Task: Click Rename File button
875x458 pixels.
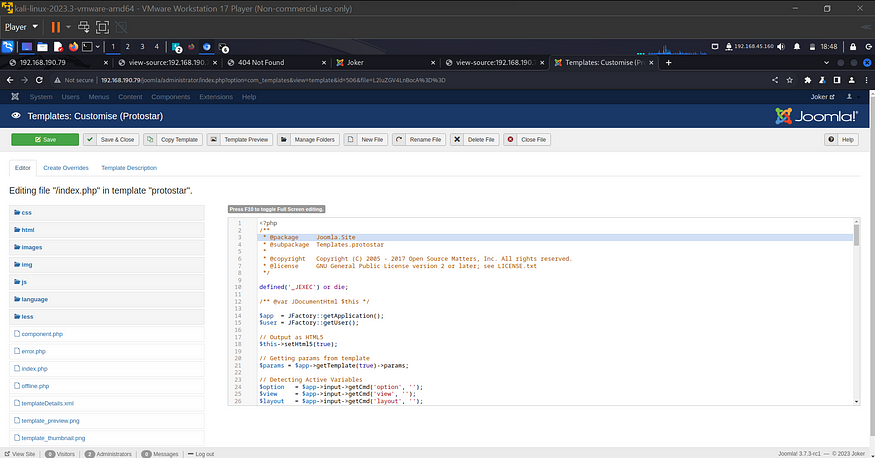Action: tap(419, 139)
